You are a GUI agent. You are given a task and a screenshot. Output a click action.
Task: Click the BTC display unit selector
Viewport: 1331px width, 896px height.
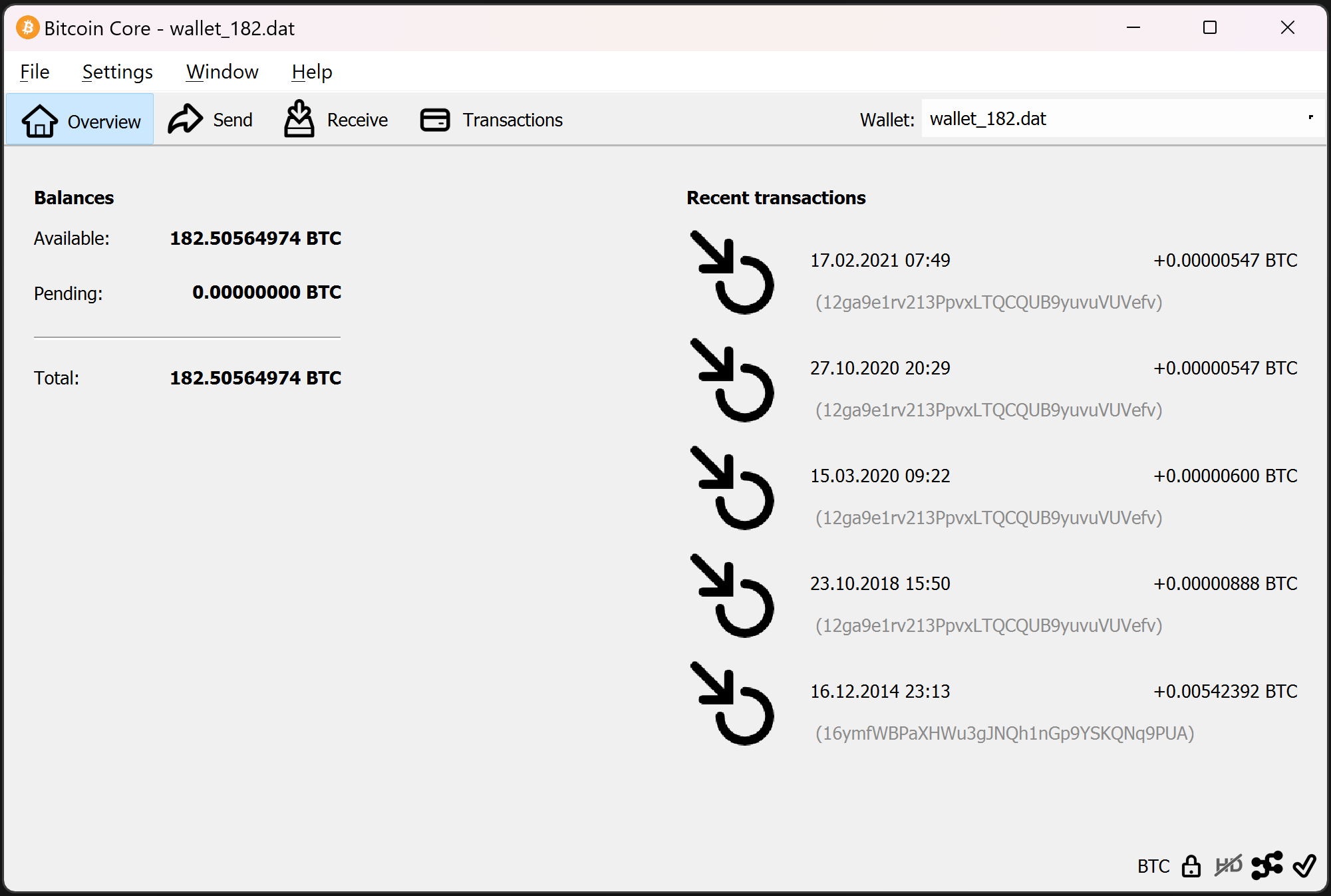coord(1153,866)
